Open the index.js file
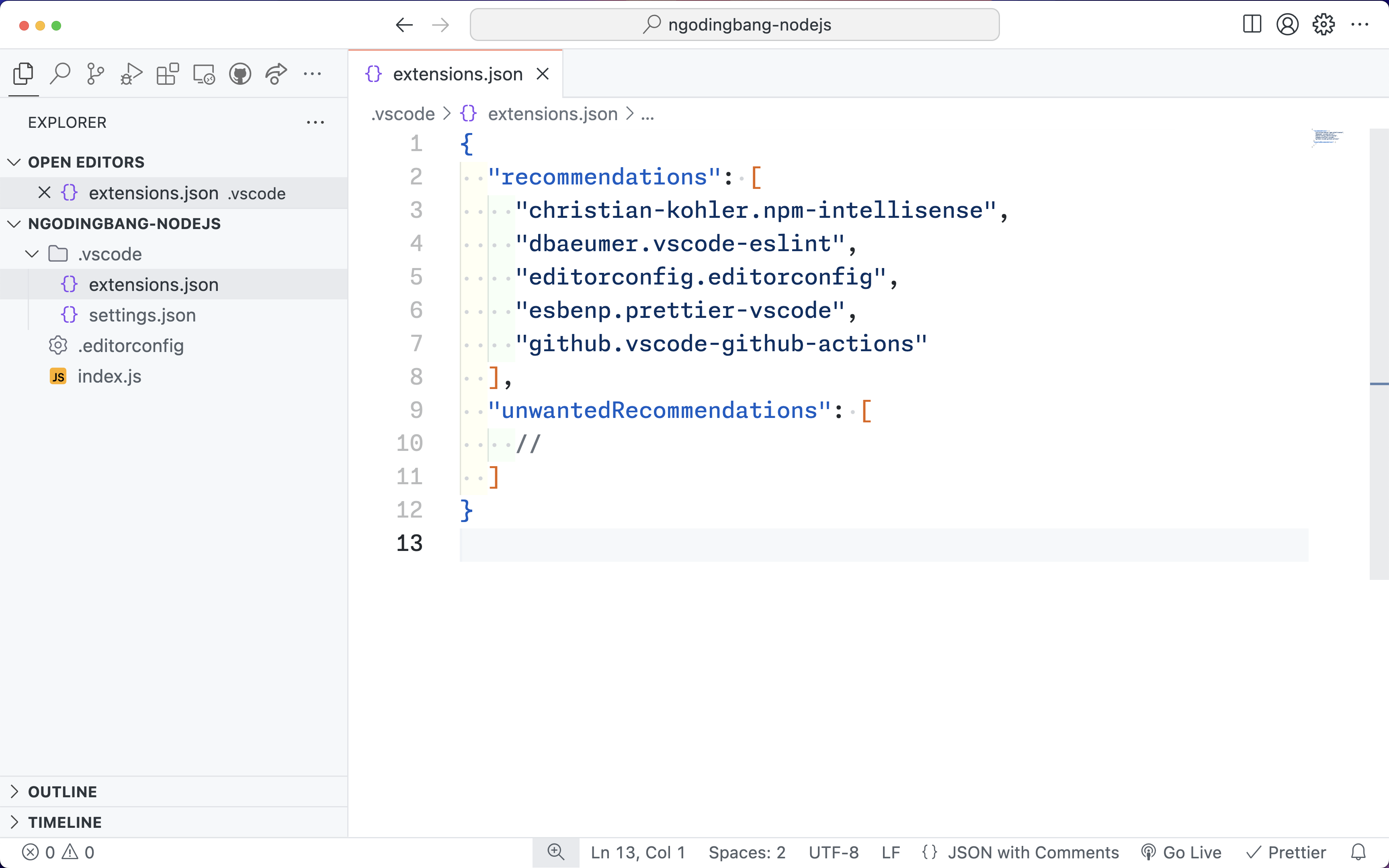The image size is (1389, 868). click(x=173, y=376)
